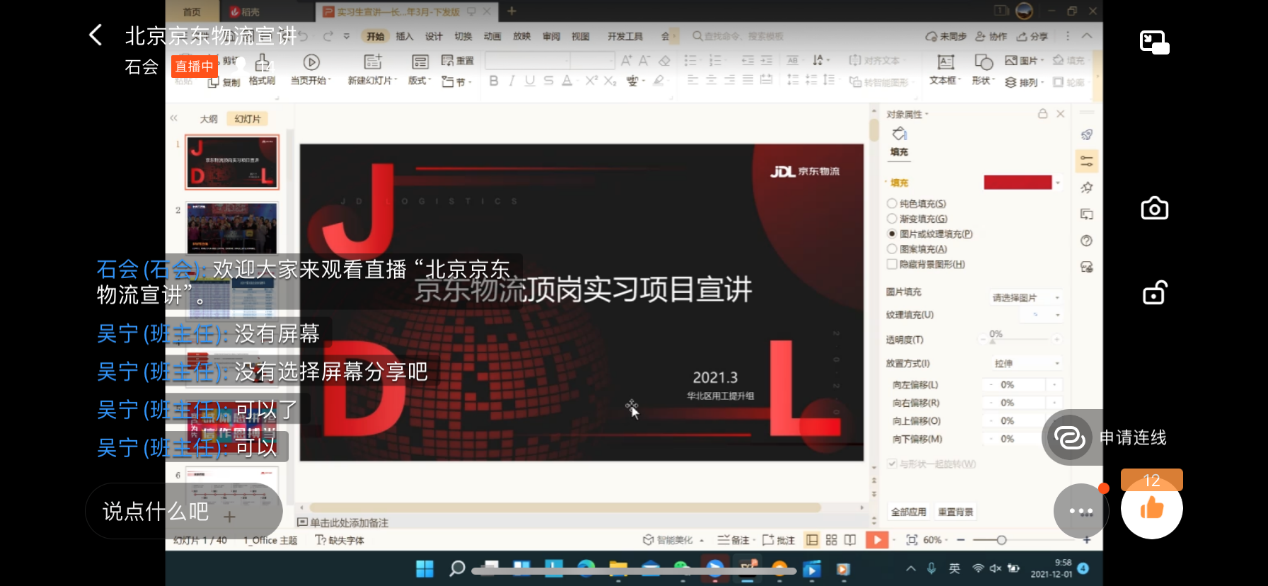Viewport: 1268px width, 586px height.
Task: Click the 新建幻灯片 icon
Action: [374, 62]
